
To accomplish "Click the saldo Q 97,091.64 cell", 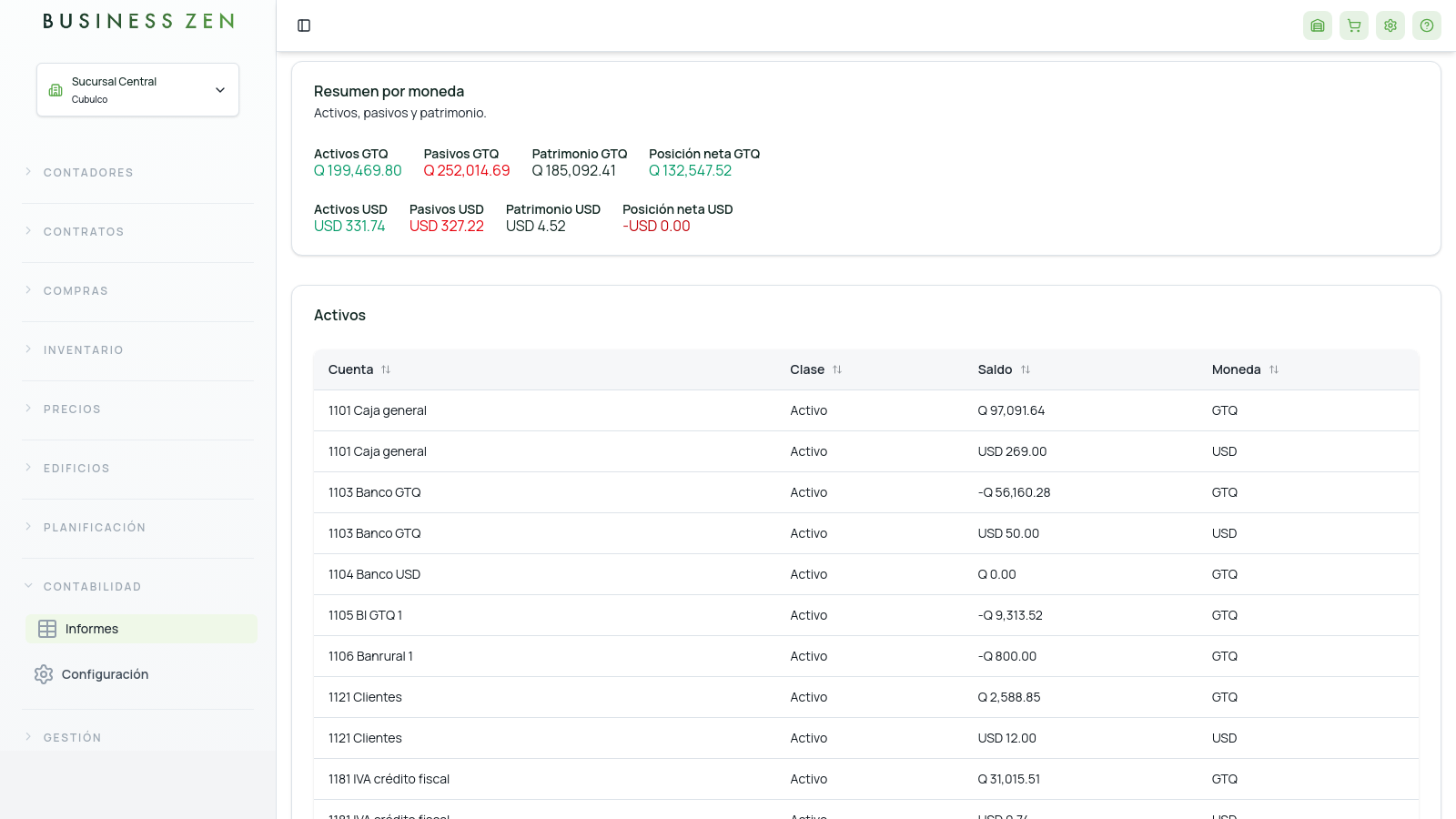I will coord(1011,410).
